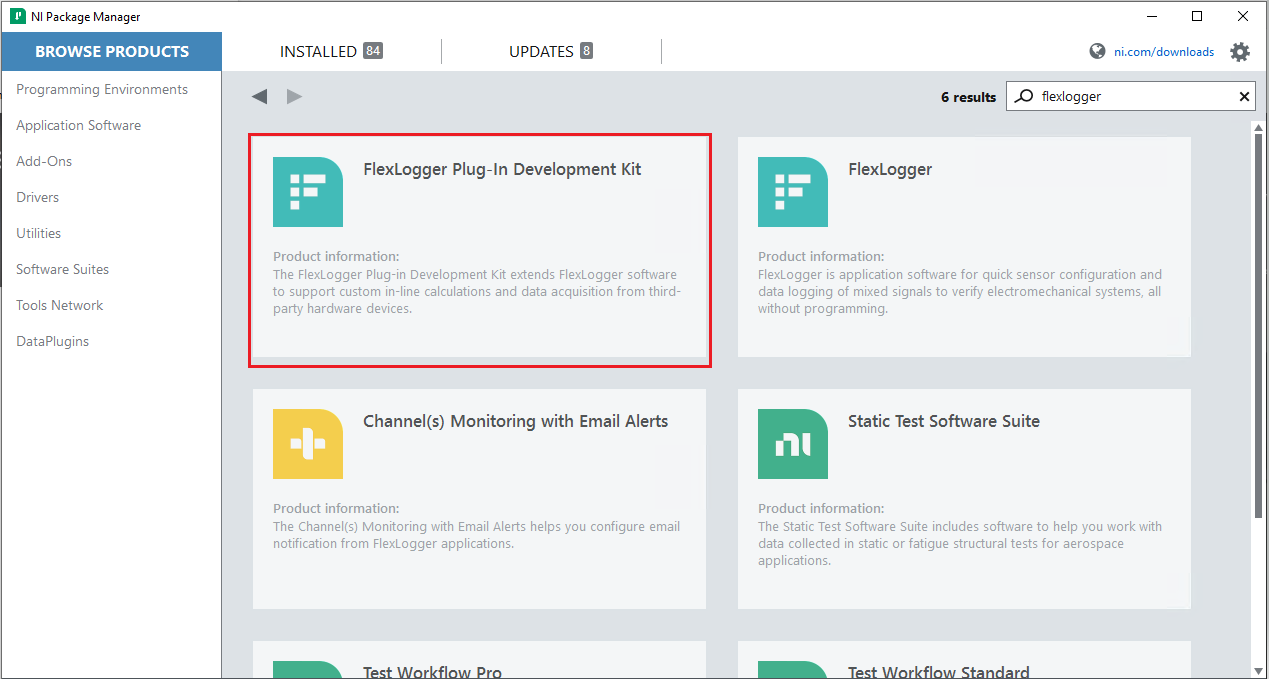
Task: Click the scrollbar up arrow
Action: click(x=1259, y=127)
